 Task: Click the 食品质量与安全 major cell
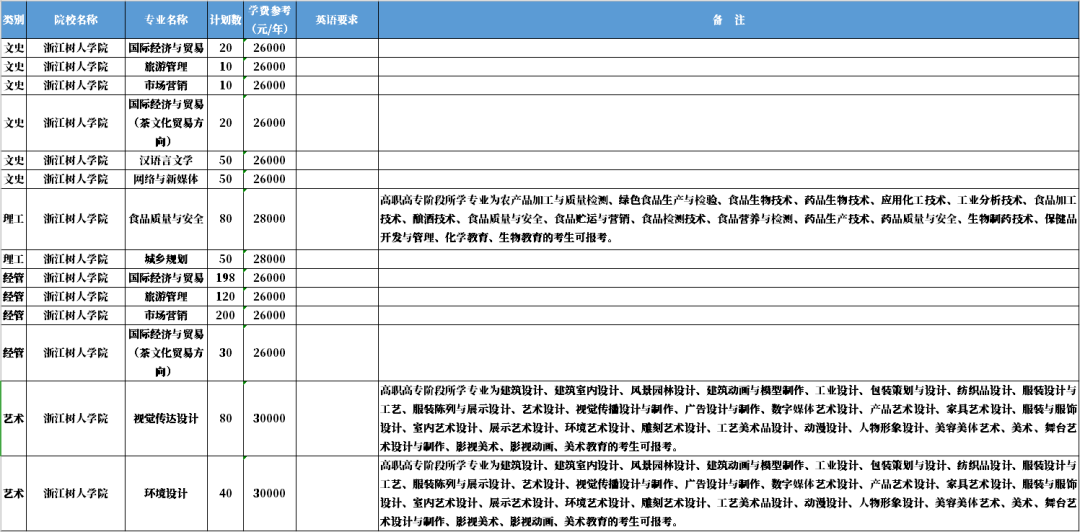pos(166,219)
